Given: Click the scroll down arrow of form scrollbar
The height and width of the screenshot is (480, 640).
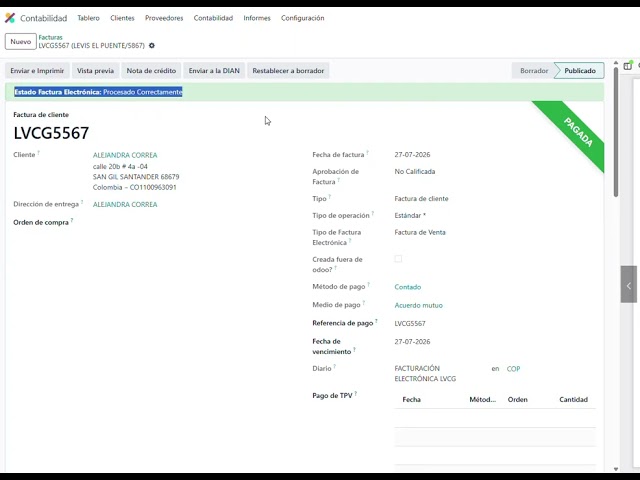Looking at the screenshot, I should [616, 469].
